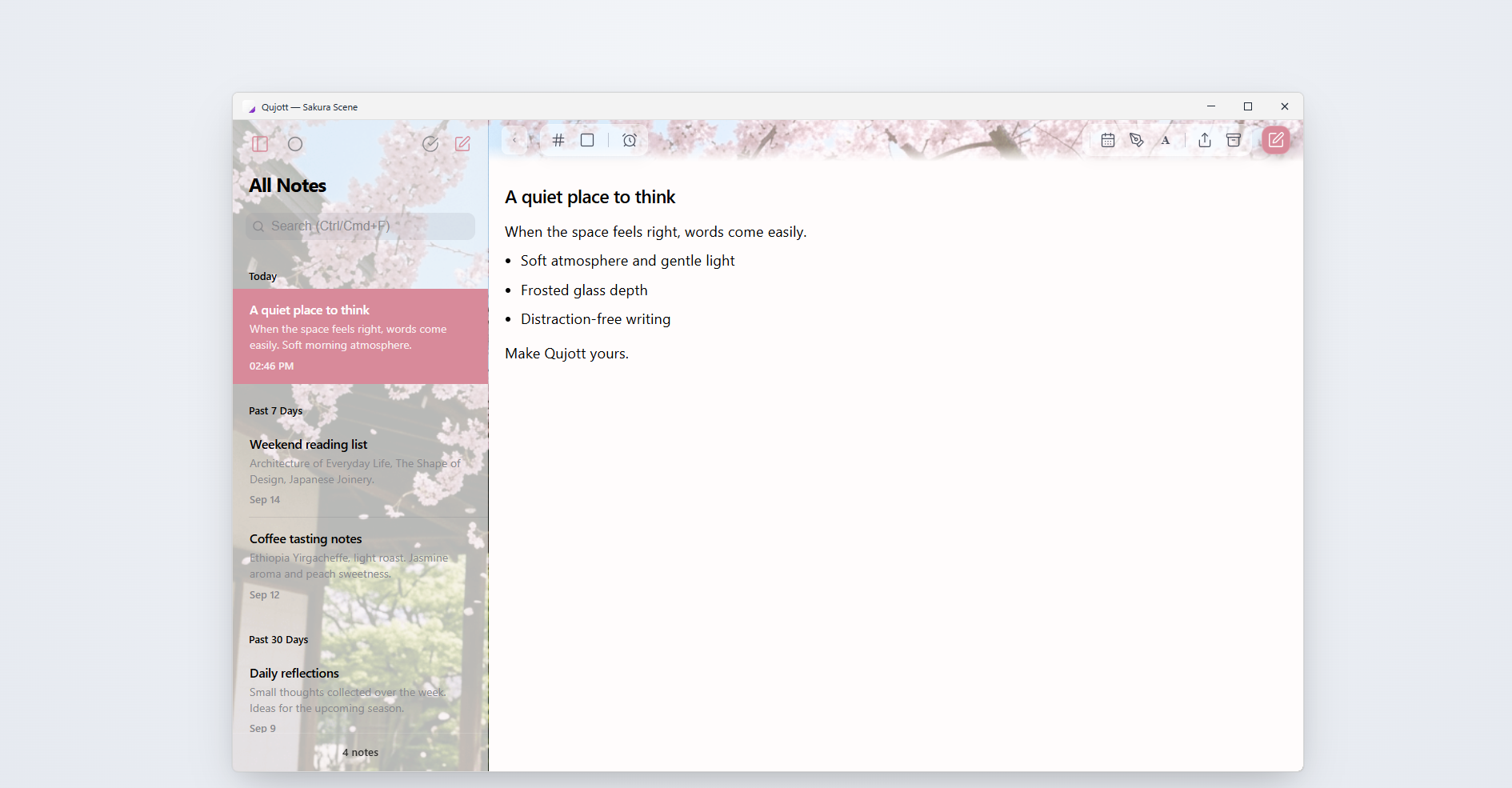Viewport: 1512px width, 788px height.
Task: Open the calendar icon in toolbar
Action: (x=1108, y=140)
